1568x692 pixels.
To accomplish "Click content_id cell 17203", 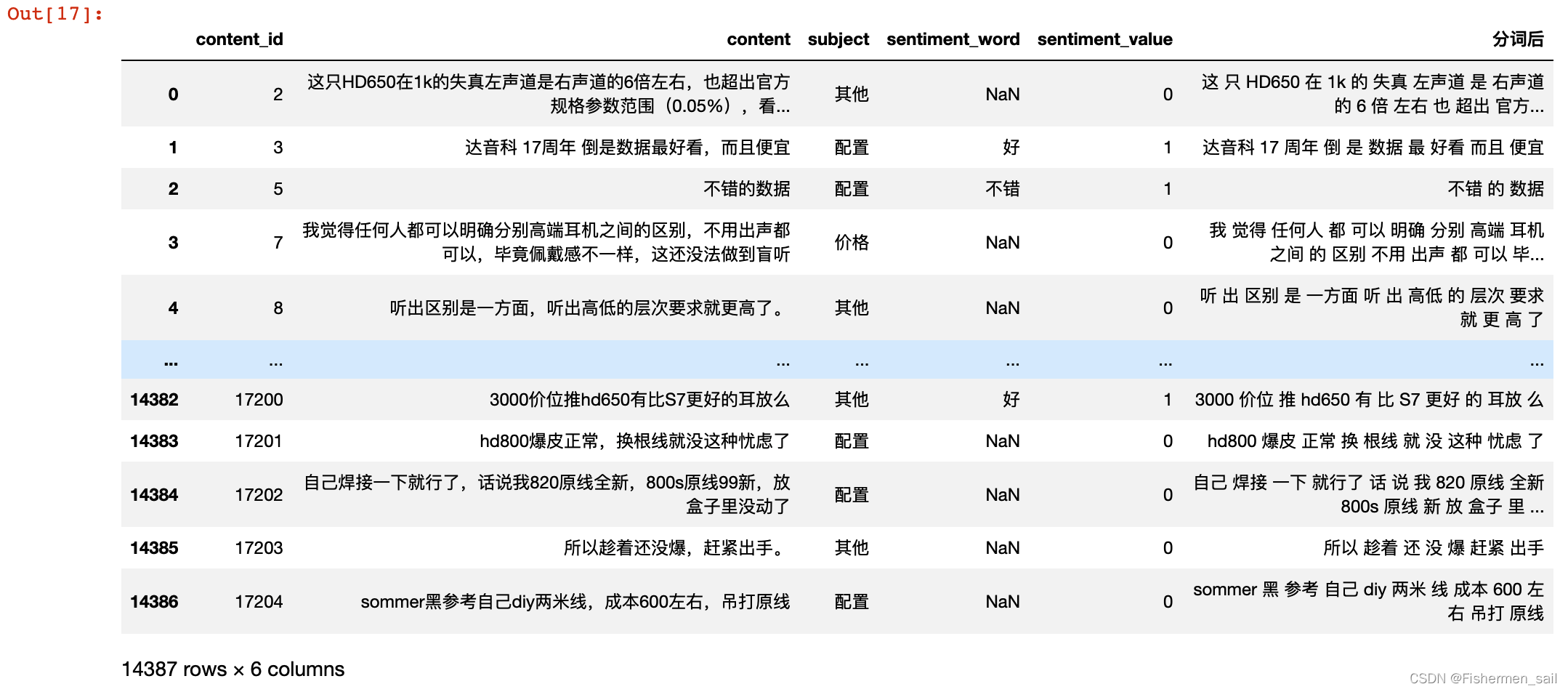I will [259, 548].
